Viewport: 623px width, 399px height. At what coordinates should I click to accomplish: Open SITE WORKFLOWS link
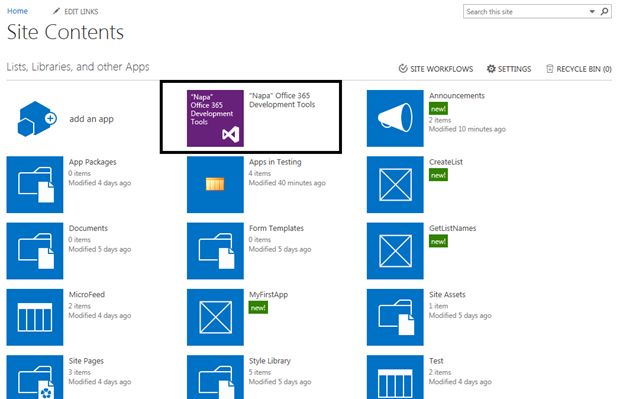pos(441,69)
